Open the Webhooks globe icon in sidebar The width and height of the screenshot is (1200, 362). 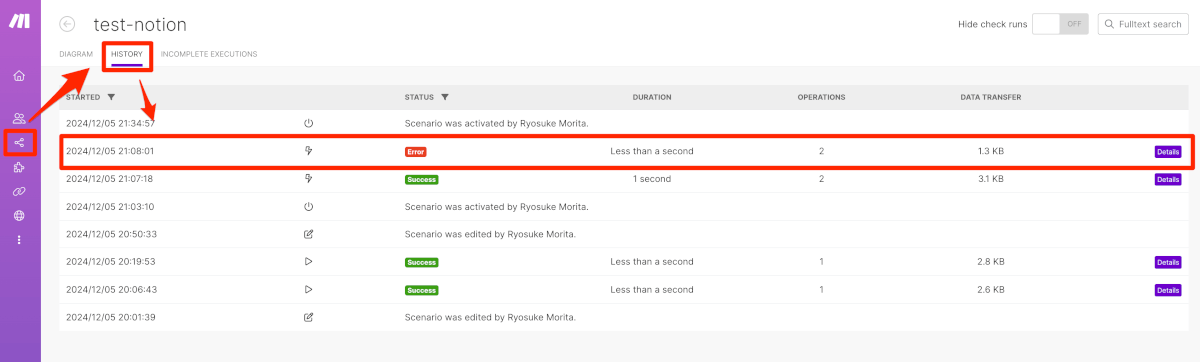click(x=19, y=215)
